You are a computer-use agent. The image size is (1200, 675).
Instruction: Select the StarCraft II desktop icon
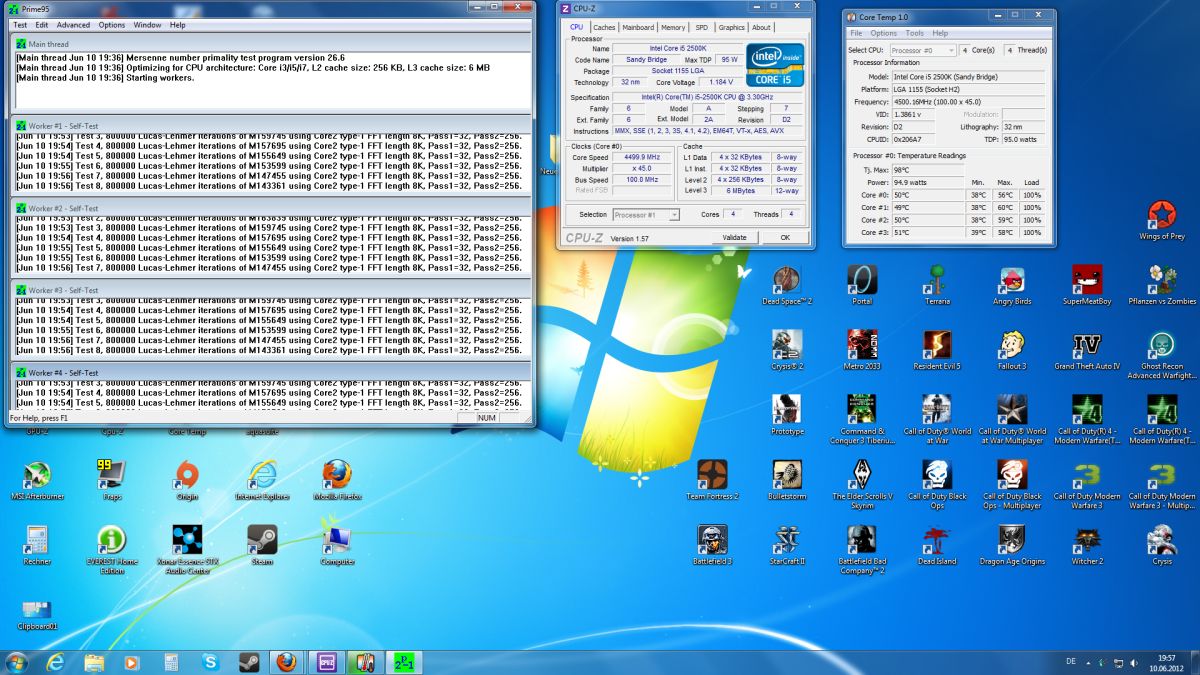pyautogui.click(x=787, y=545)
